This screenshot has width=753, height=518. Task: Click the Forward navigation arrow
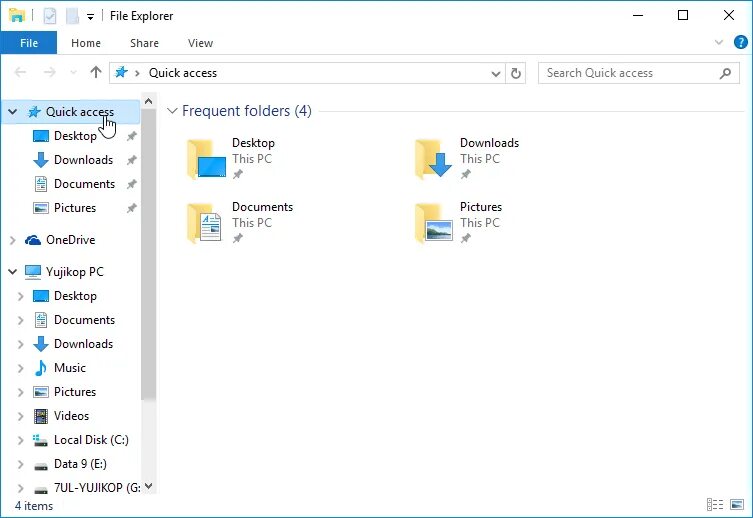49,72
